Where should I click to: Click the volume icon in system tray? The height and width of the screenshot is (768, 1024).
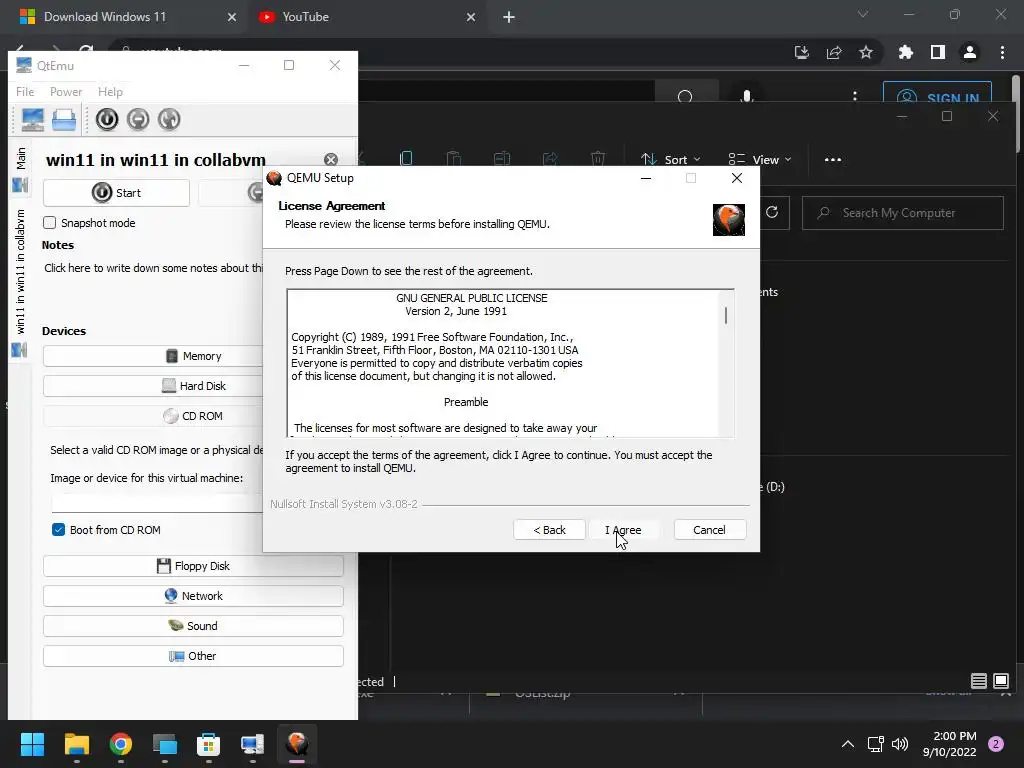pos(900,744)
